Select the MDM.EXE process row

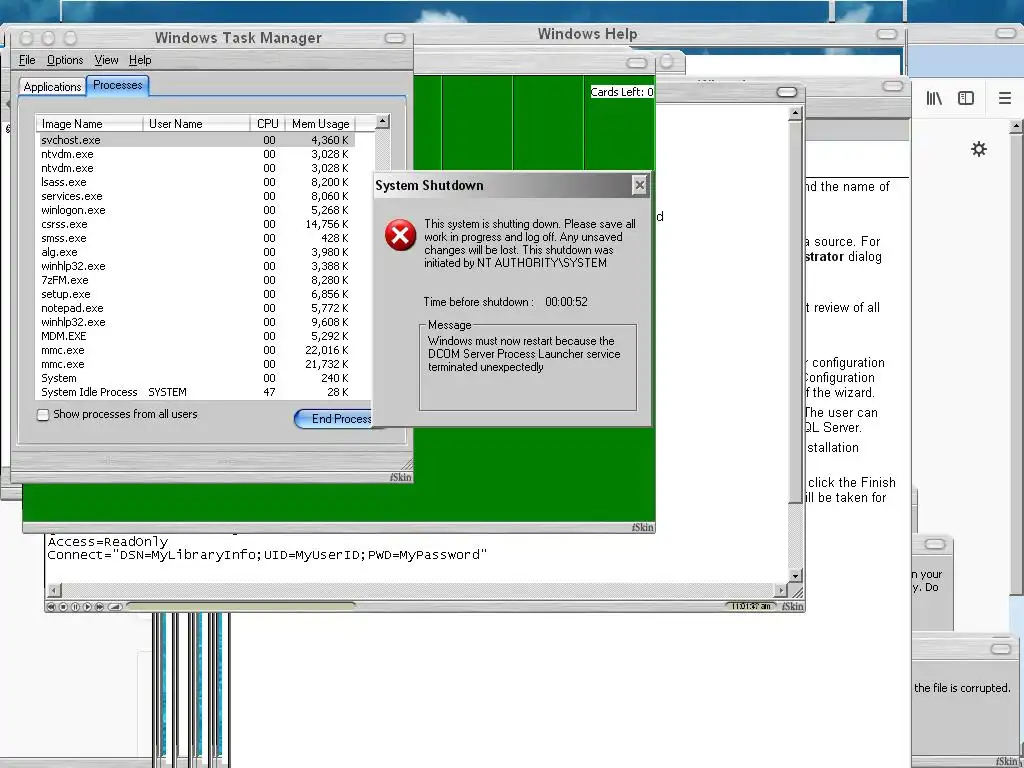(196, 336)
